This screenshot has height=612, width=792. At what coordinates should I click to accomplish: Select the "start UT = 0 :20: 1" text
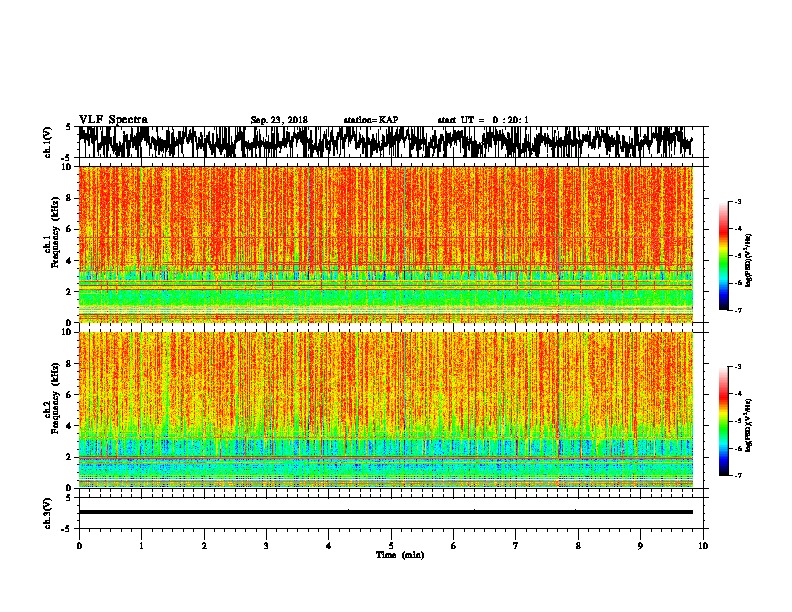pyautogui.click(x=483, y=120)
